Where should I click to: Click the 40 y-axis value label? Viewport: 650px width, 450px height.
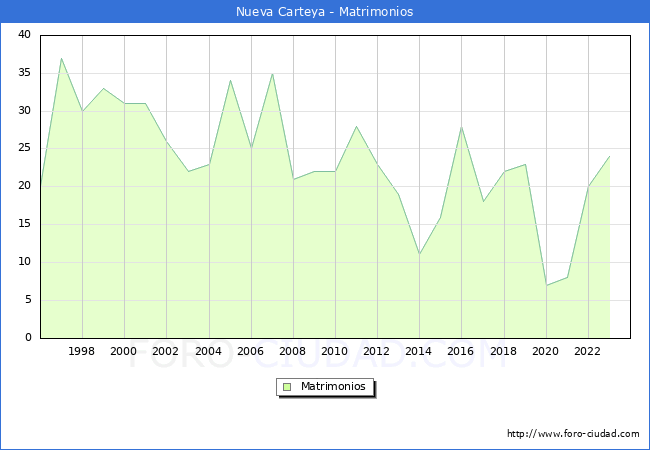[24, 35]
